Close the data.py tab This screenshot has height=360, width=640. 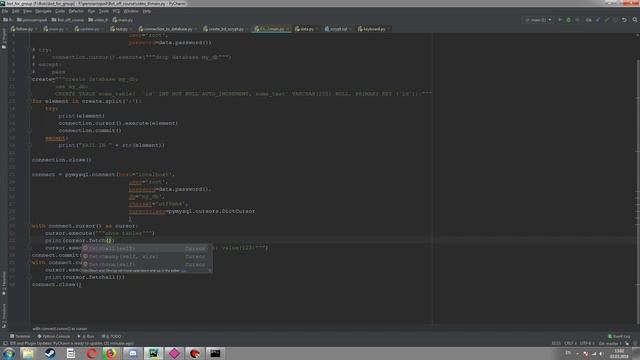tap(317, 29)
